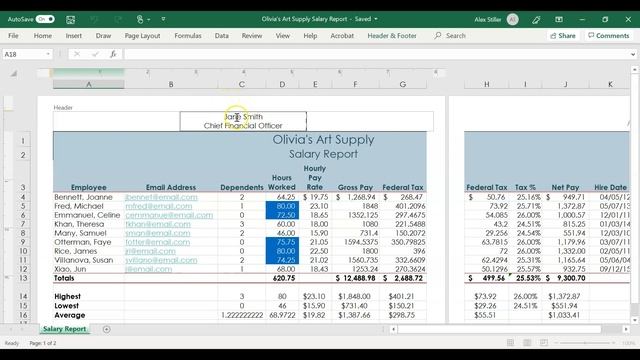Expand the formula bar chevron
The image size is (640, 360).
pyautogui.click(x=633, y=54)
